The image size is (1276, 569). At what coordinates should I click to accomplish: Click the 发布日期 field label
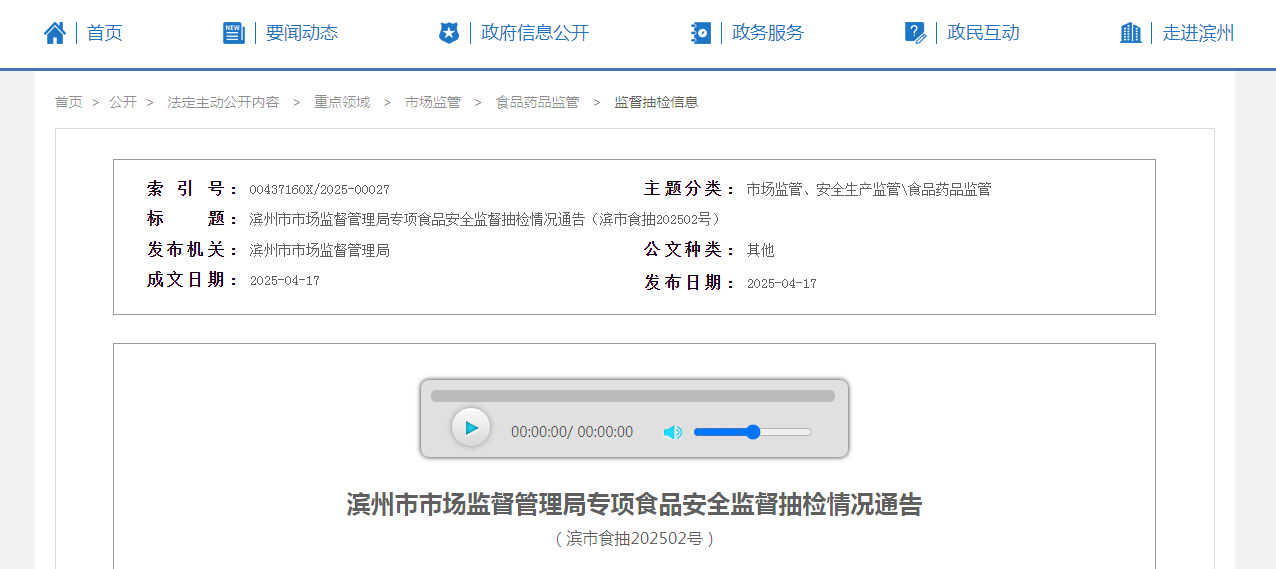[x=690, y=283]
